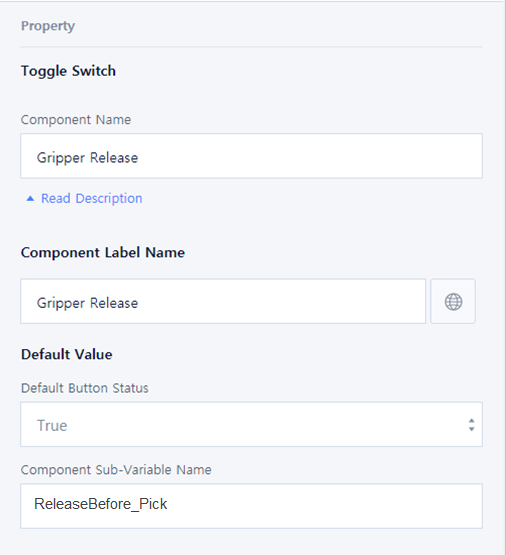Click Gripper Release text in Component Name box

click(x=87, y=158)
